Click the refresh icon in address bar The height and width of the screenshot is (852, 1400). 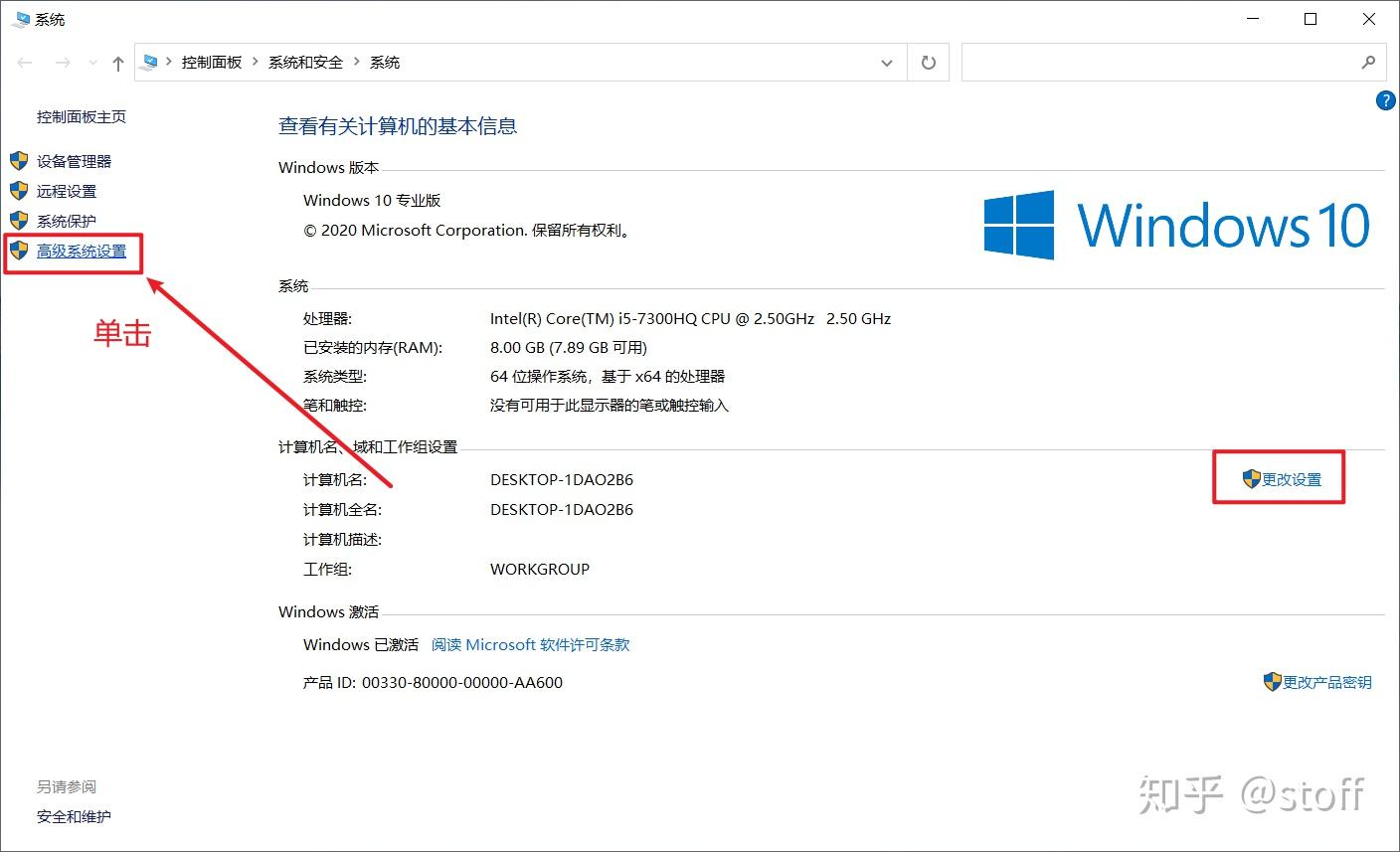click(927, 62)
